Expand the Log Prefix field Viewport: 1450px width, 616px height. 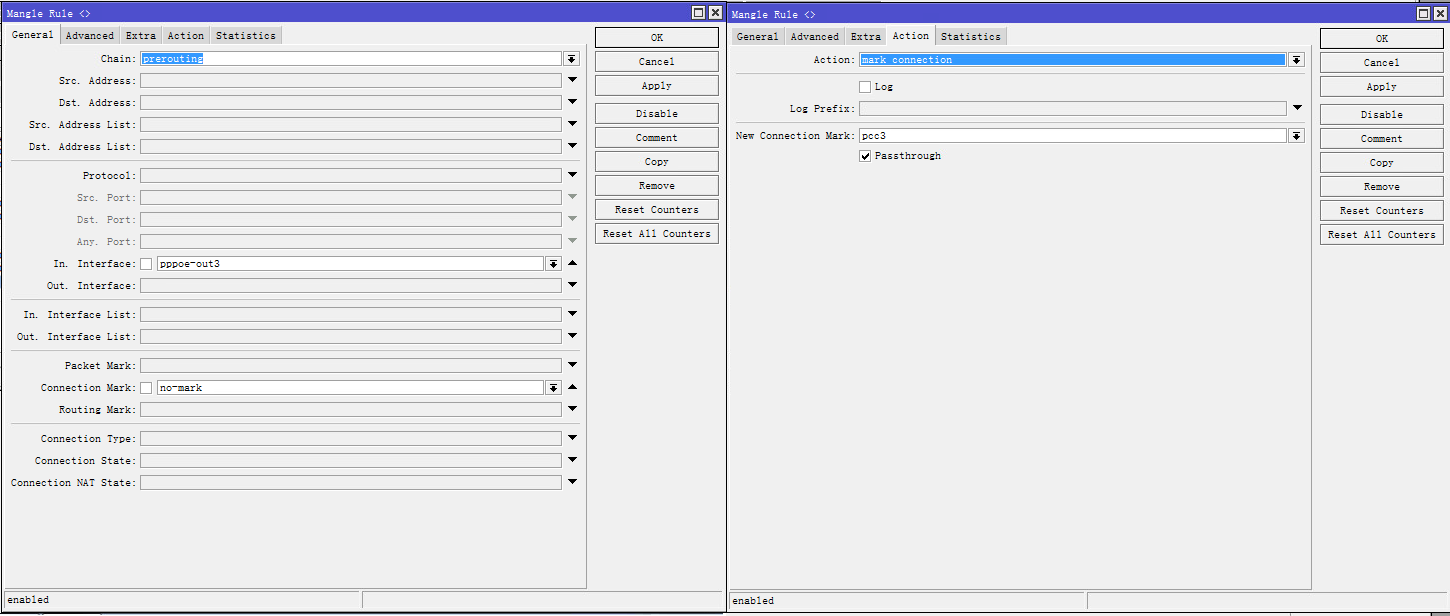coord(1297,108)
